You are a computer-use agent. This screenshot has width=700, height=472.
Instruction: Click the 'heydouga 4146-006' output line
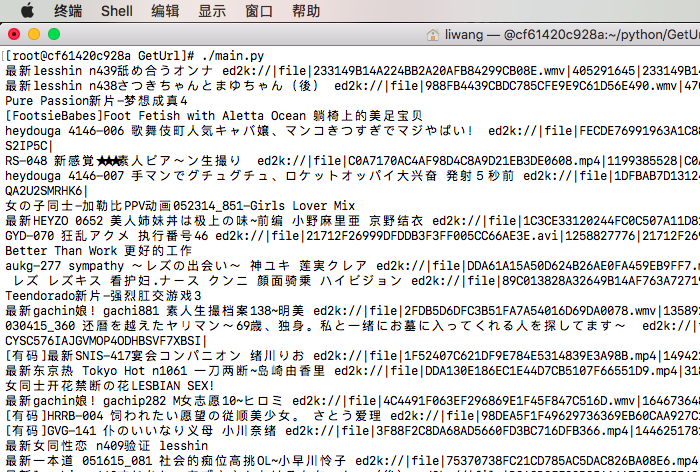[353, 131]
